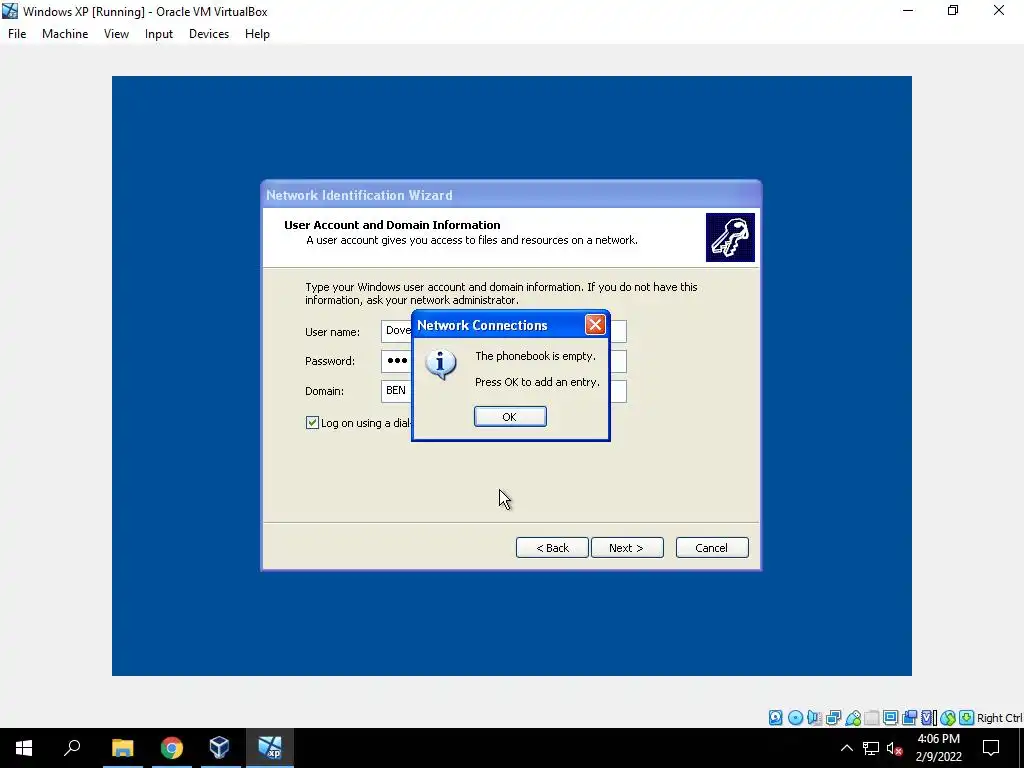Restore down the VirtualBox window
Image resolution: width=1024 pixels, height=768 pixels.
(x=953, y=11)
